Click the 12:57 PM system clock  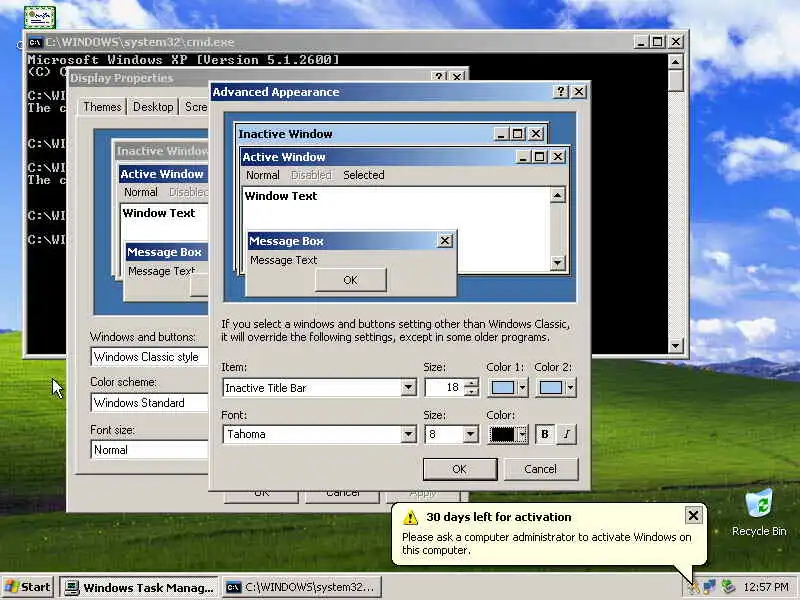tap(766, 587)
